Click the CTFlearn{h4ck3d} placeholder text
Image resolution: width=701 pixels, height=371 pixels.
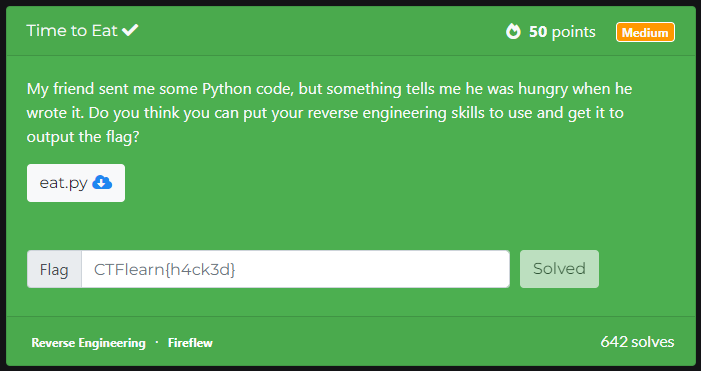point(165,269)
